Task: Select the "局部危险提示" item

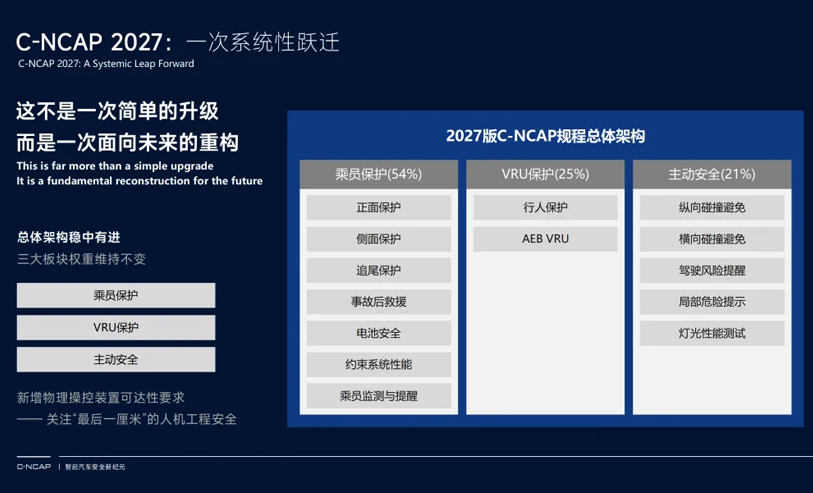Action: click(x=712, y=302)
